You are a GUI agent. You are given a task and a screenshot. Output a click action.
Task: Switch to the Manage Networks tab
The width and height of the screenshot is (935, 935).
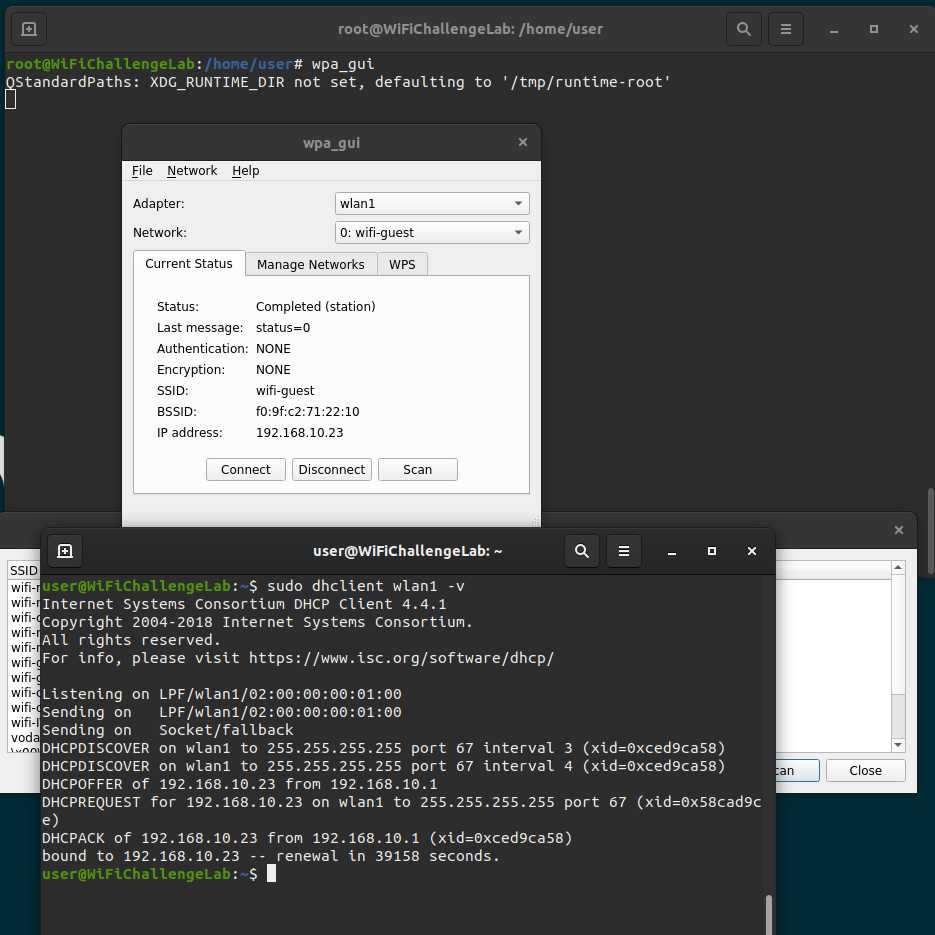(311, 264)
